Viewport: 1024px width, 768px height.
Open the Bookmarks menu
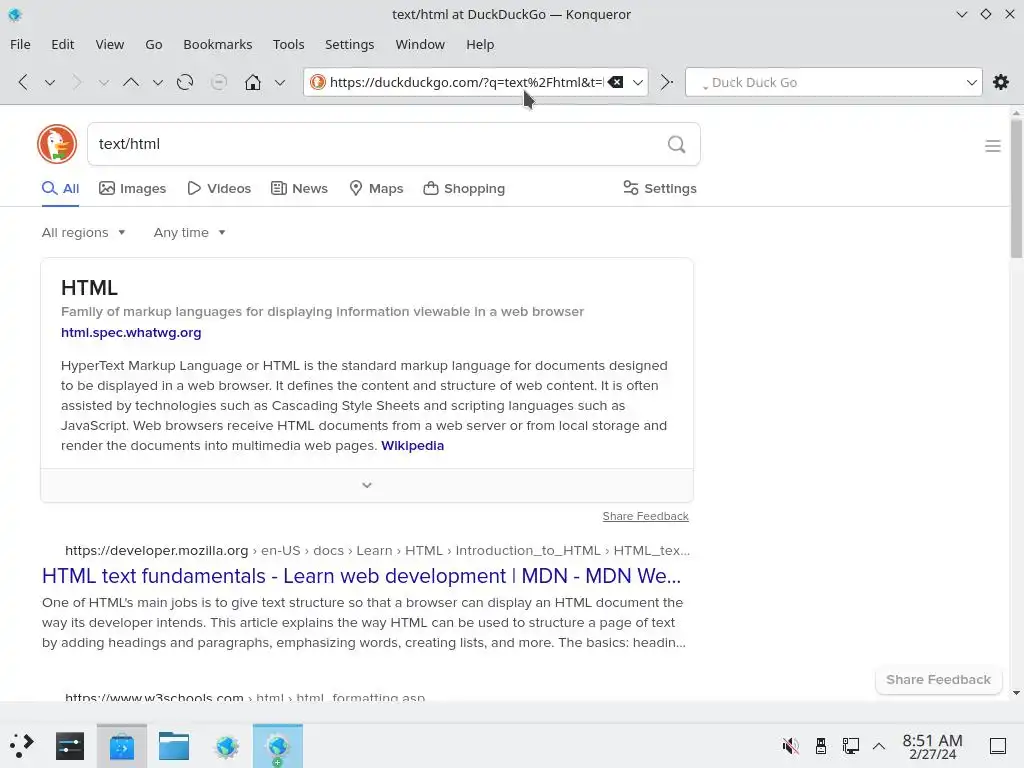tap(217, 44)
